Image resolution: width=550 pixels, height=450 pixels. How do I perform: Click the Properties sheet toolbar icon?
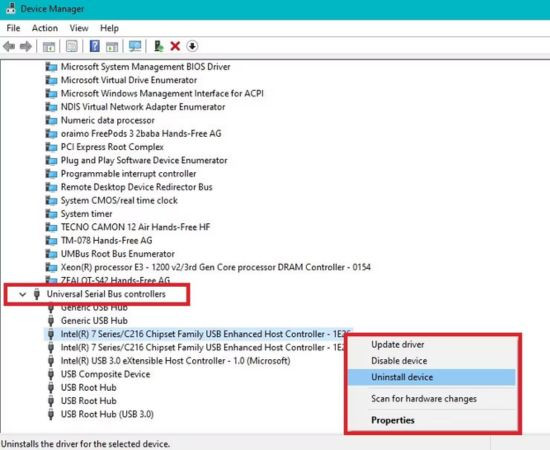[x=72, y=46]
